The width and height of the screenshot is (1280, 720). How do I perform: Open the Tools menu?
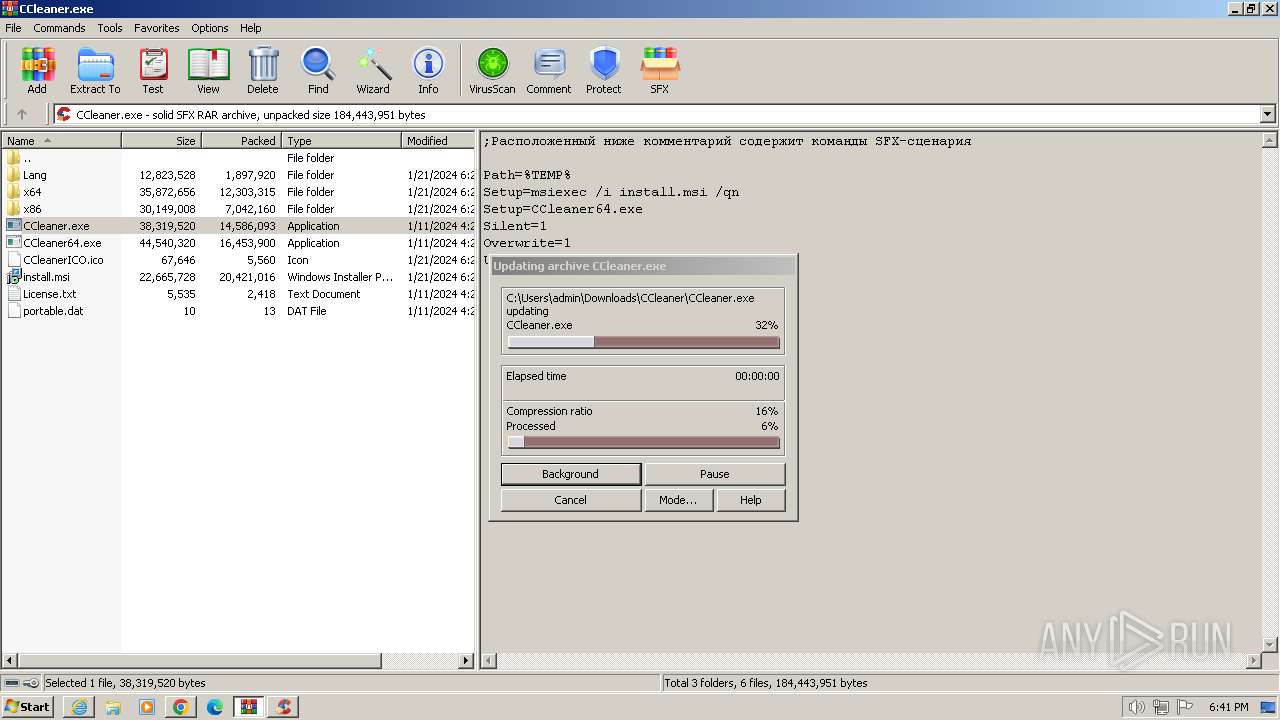click(110, 28)
